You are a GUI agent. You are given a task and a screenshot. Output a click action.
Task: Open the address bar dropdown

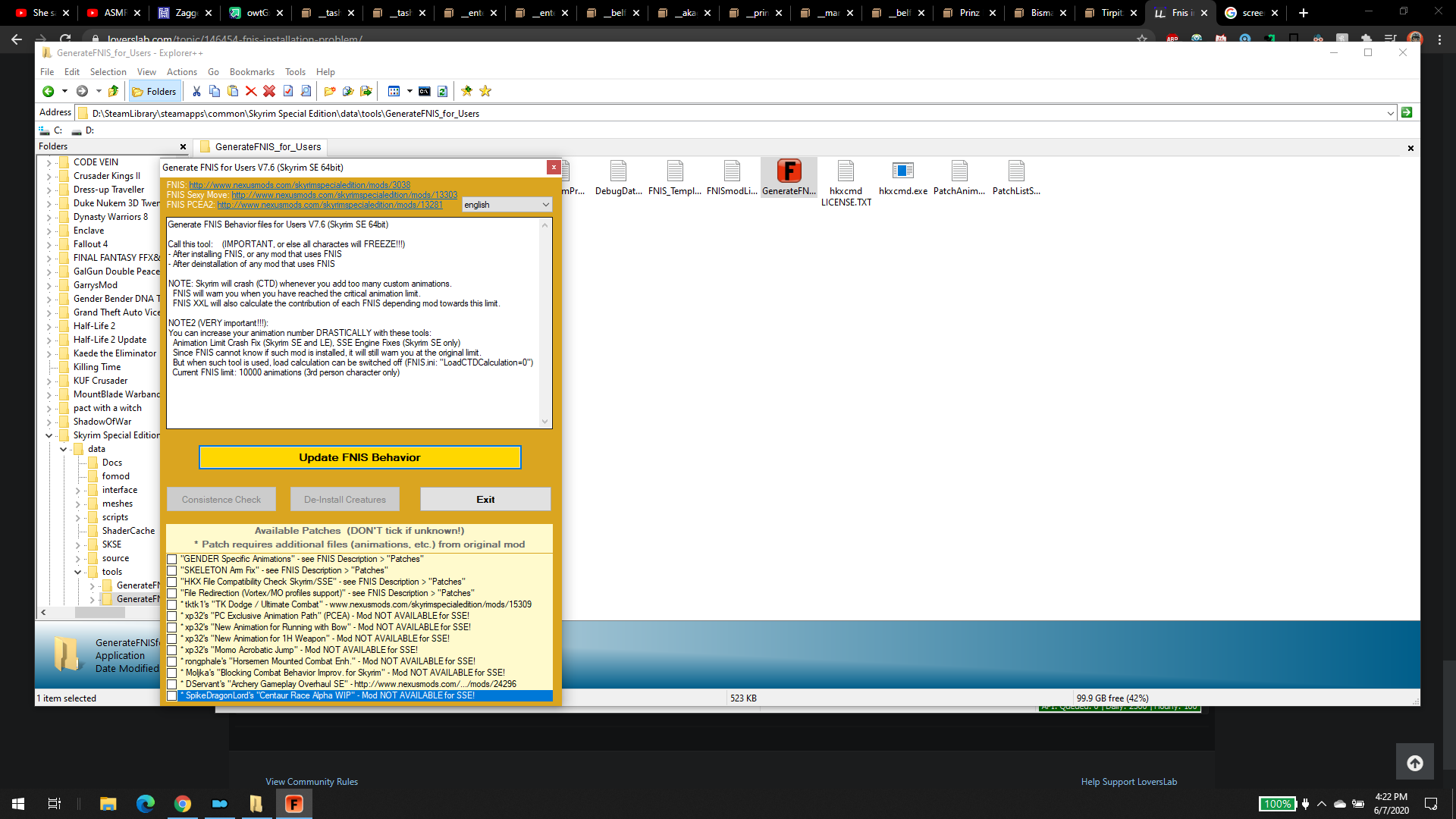point(1390,113)
